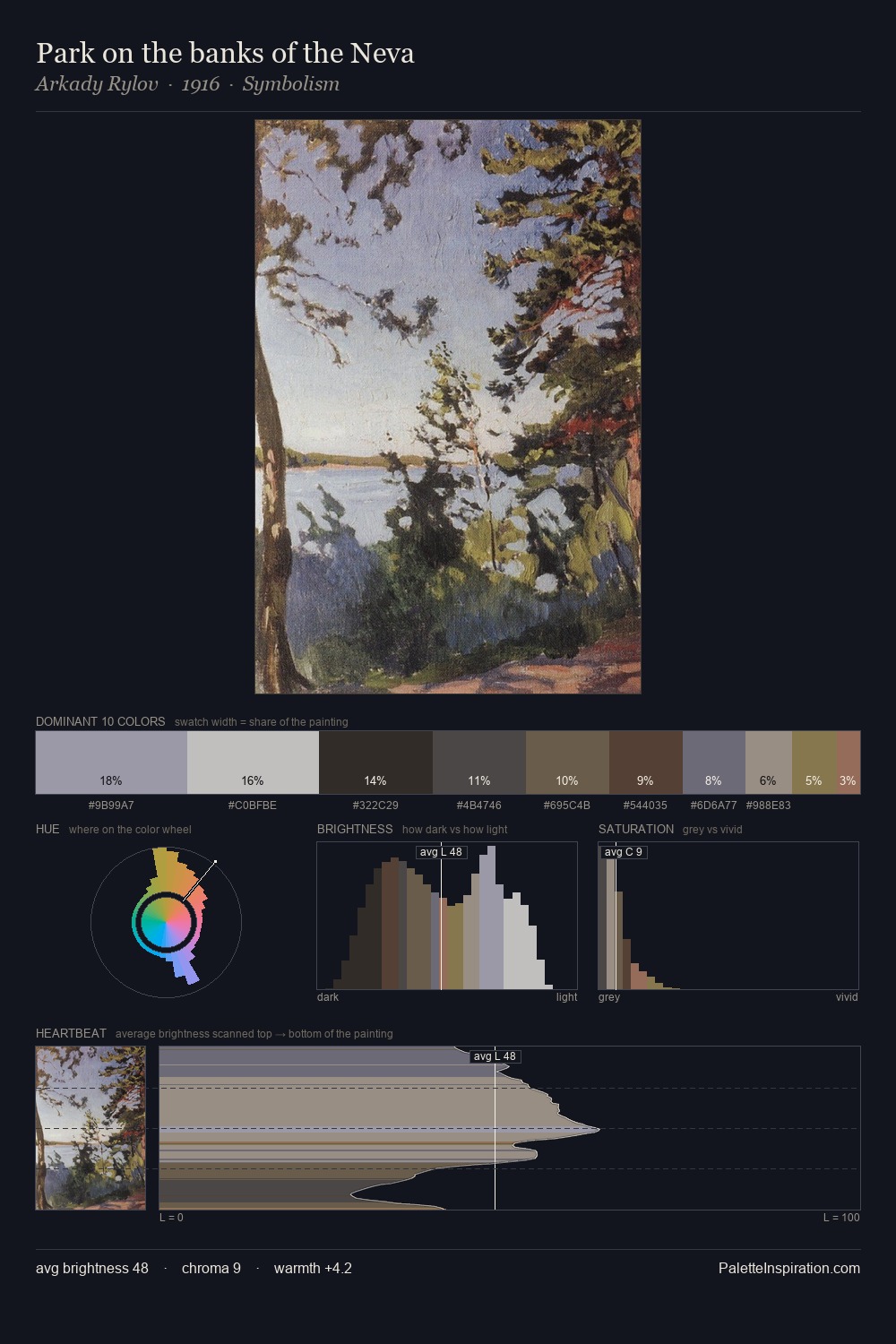Click the 'L = 0' axis label
The width and height of the screenshot is (896, 1344).
point(171,1218)
